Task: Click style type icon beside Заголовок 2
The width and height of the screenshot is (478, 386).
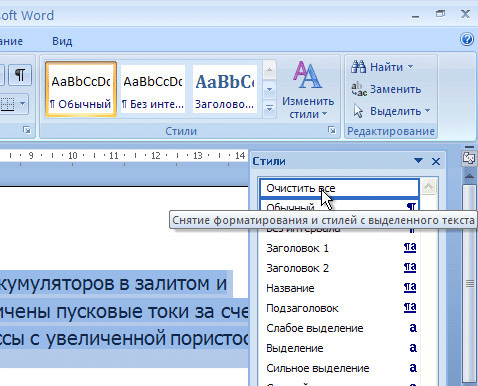Action: [x=410, y=268]
